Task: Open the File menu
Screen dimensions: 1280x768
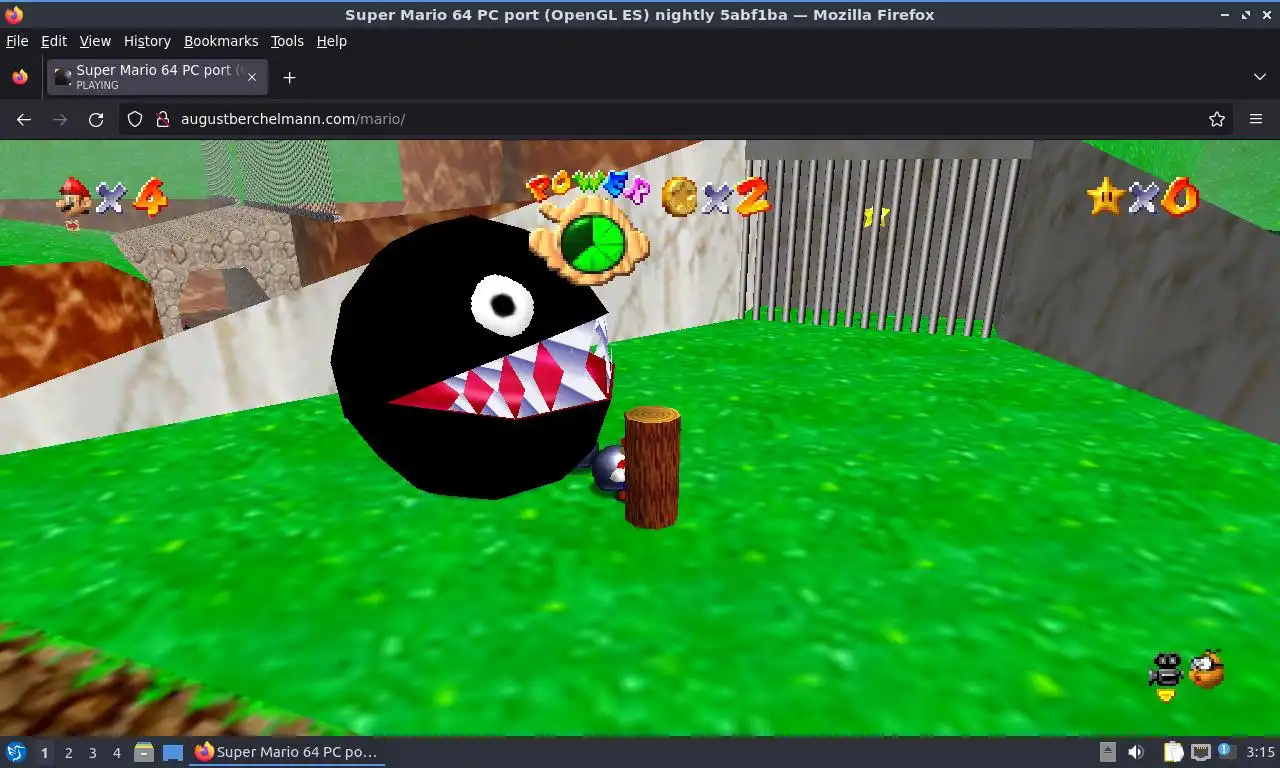Action: [x=17, y=41]
